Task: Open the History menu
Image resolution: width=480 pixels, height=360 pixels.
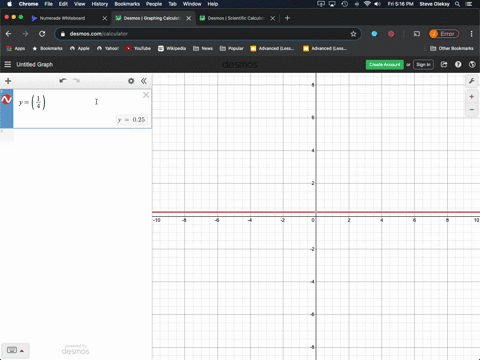Action: coord(100,4)
